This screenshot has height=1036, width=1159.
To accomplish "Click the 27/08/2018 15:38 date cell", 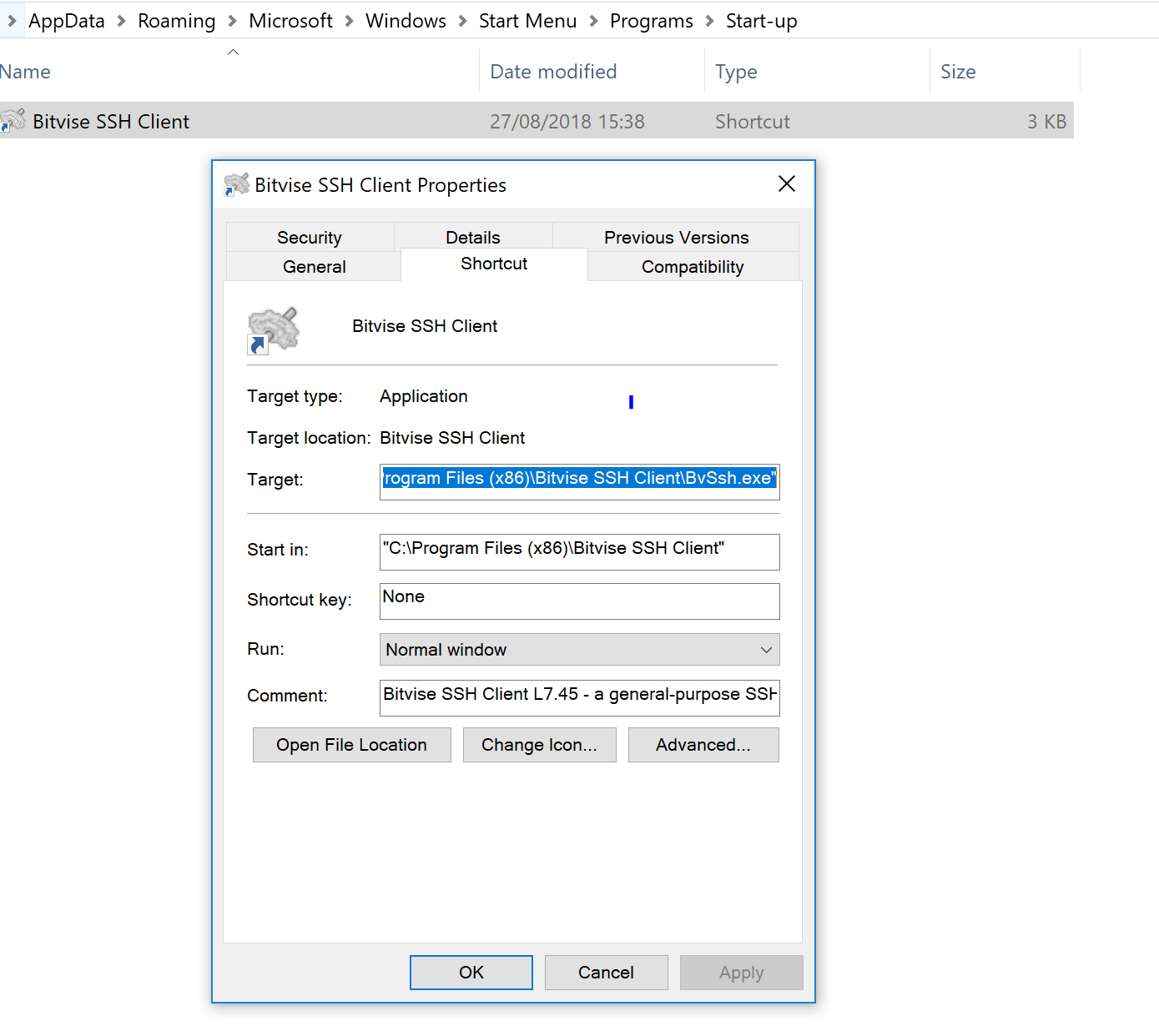I will pyautogui.click(x=567, y=122).
